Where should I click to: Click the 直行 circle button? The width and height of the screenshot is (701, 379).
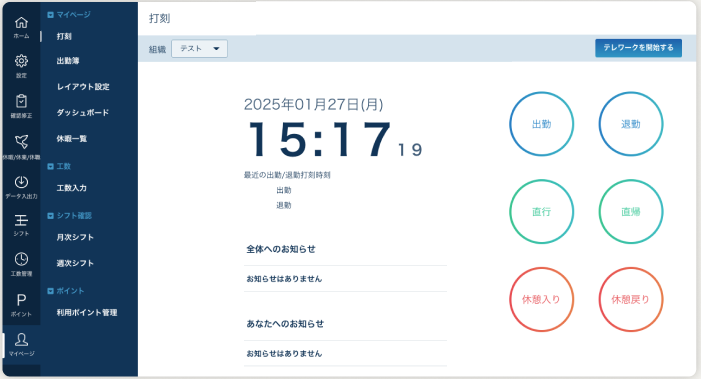[541, 211]
